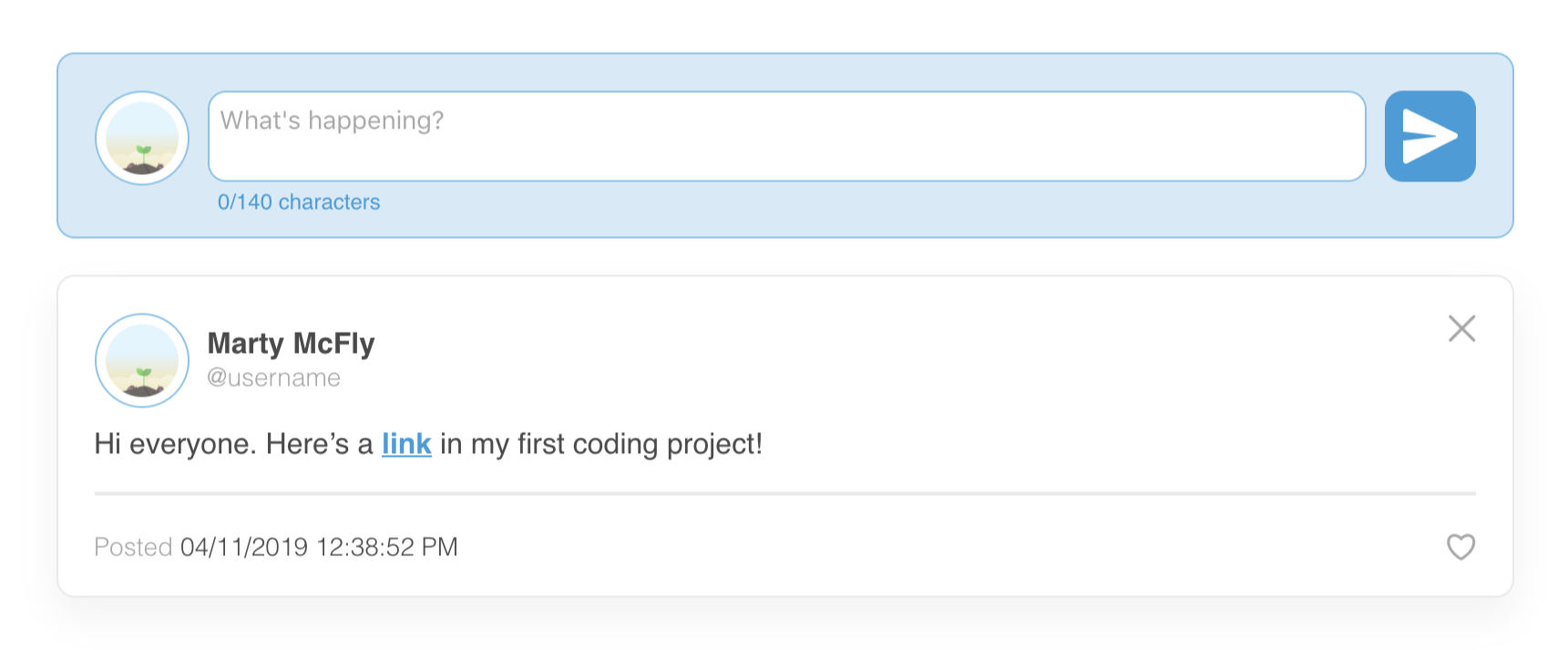The width and height of the screenshot is (1568, 650).
Task: Click the 04/11/2019 12:38:52 PM timestamp
Action: click(x=319, y=547)
